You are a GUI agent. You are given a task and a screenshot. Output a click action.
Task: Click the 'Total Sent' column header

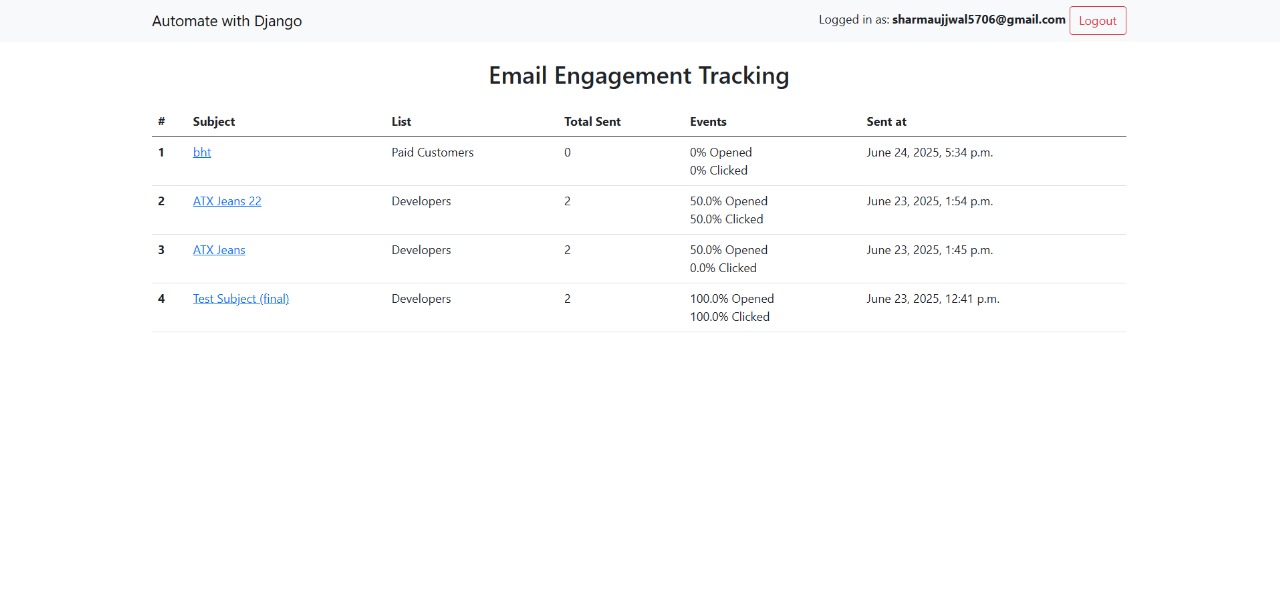coord(592,122)
